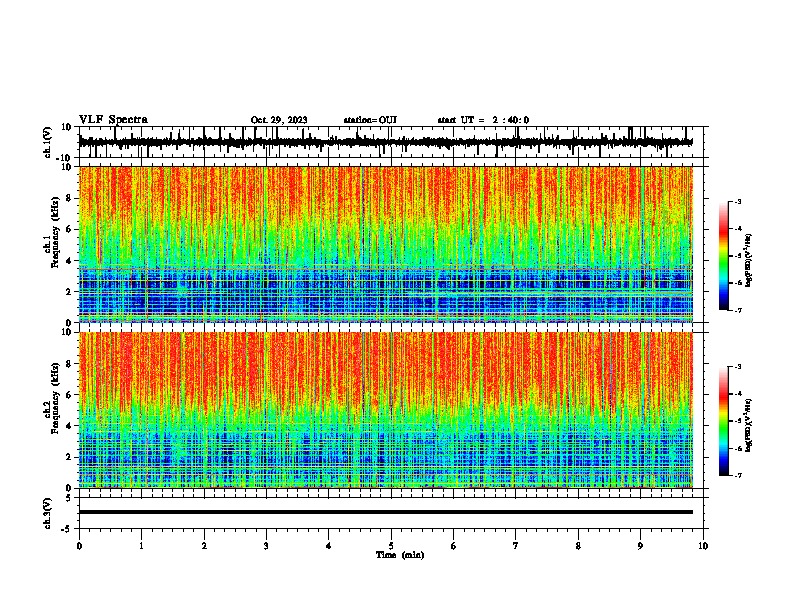Click the flat ch.3 black trace

click(x=385, y=512)
